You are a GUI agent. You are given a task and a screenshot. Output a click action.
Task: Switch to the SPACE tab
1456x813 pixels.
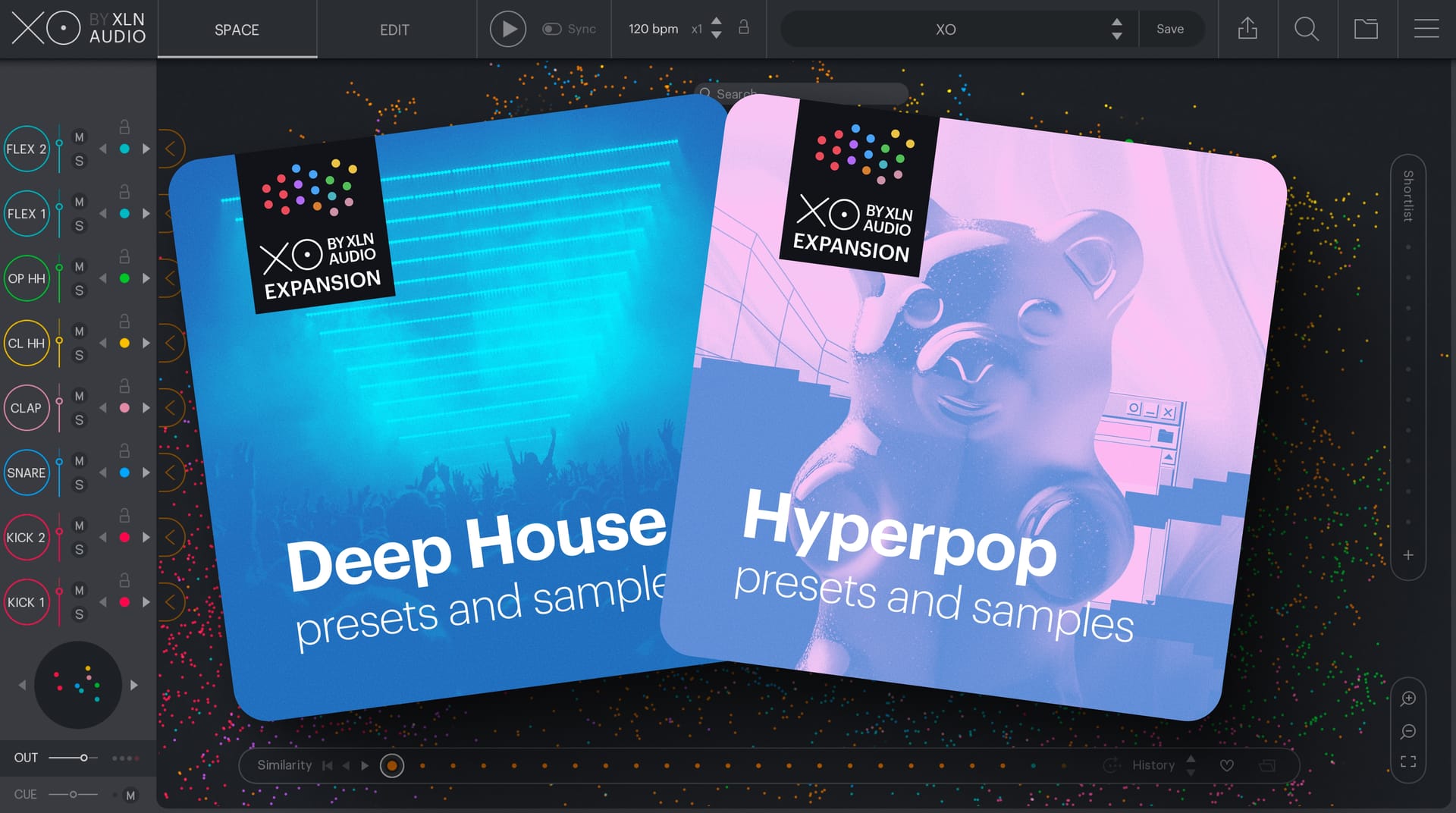237,30
